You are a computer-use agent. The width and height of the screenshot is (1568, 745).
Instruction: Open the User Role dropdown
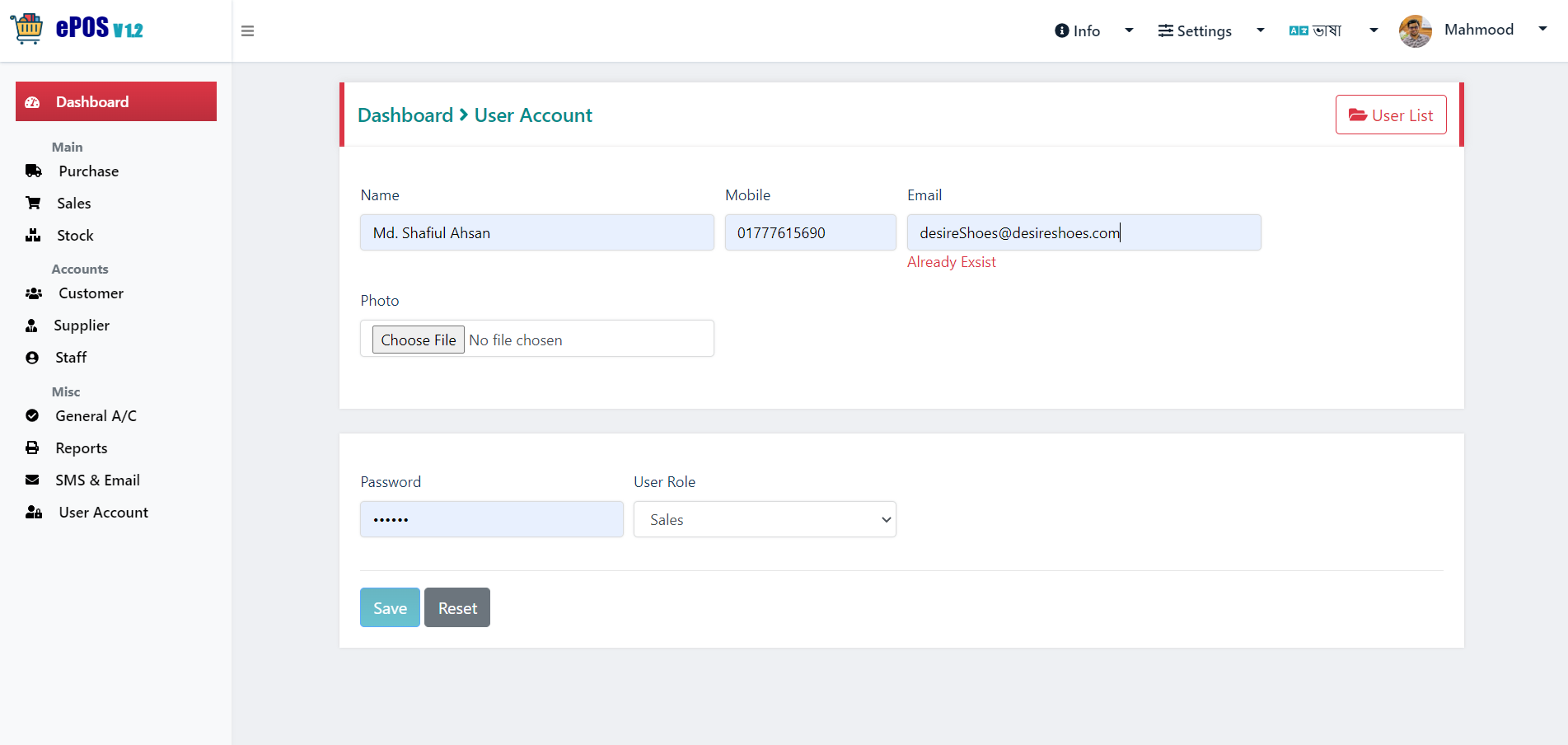(x=765, y=519)
